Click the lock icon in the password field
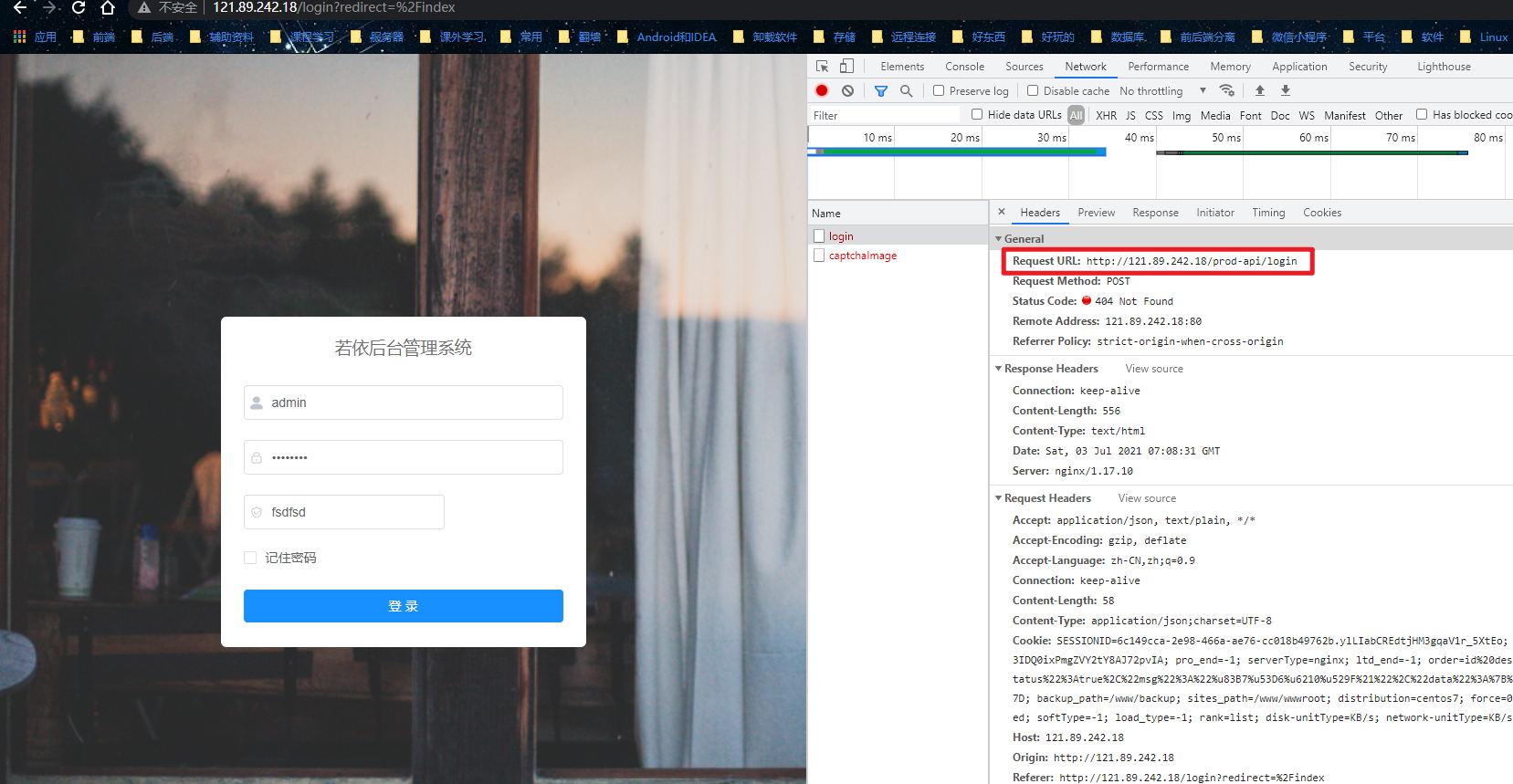The width and height of the screenshot is (1513, 784). pyautogui.click(x=257, y=457)
